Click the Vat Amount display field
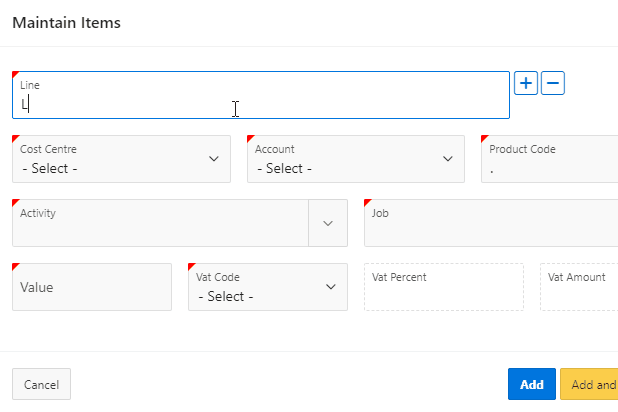 pyautogui.click(x=579, y=287)
